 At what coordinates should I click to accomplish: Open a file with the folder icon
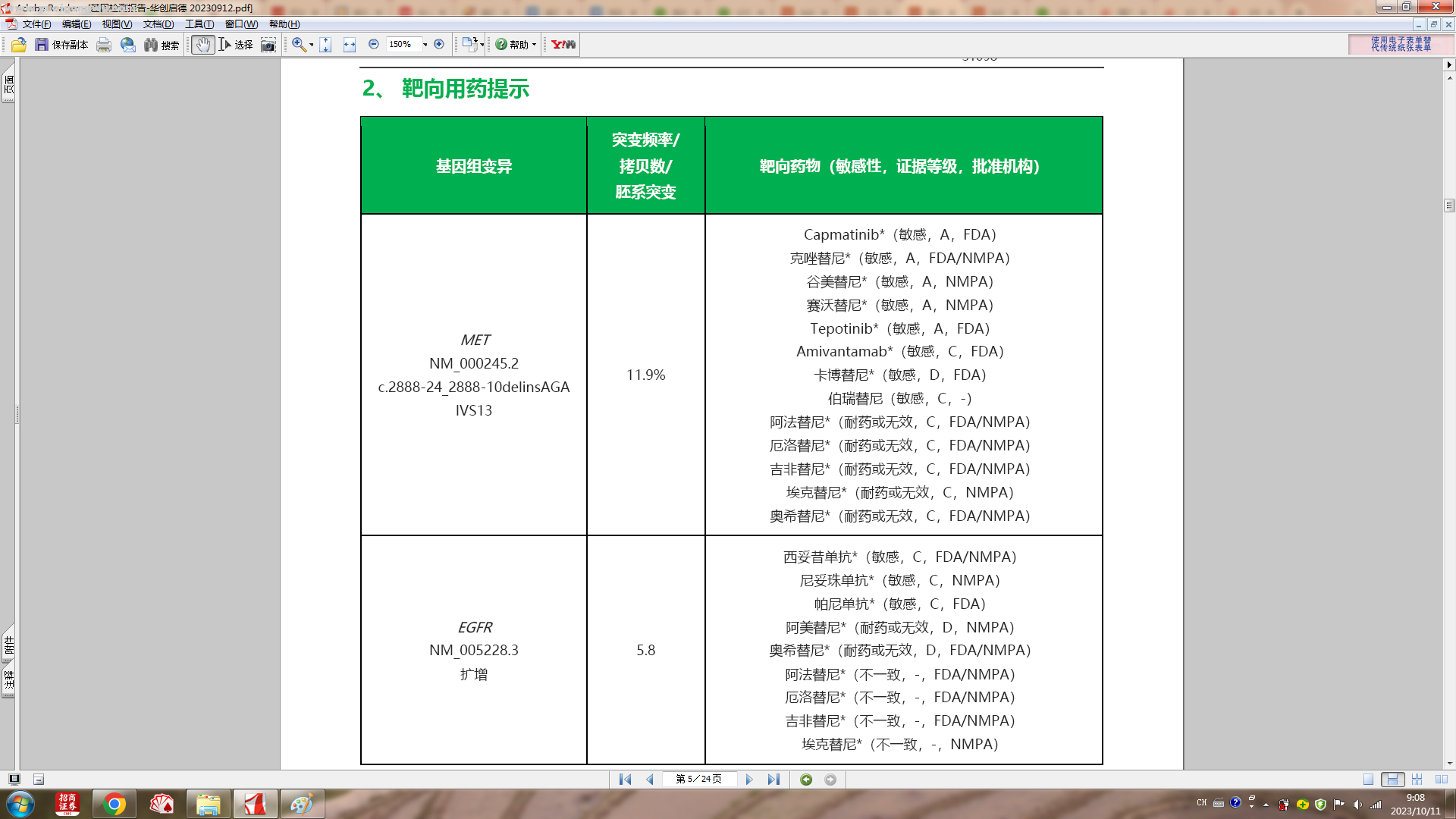[x=19, y=45]
